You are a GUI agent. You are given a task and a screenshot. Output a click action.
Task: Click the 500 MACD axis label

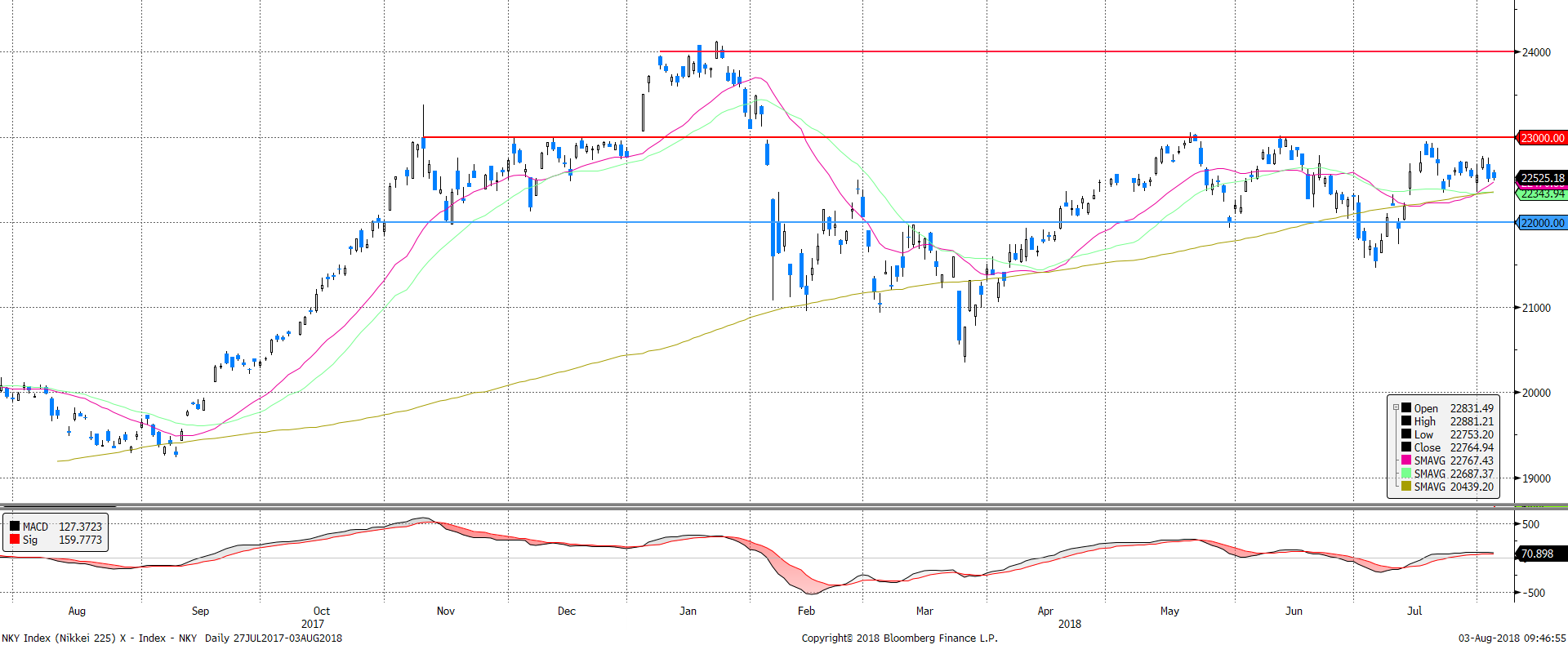(1531, 524)
